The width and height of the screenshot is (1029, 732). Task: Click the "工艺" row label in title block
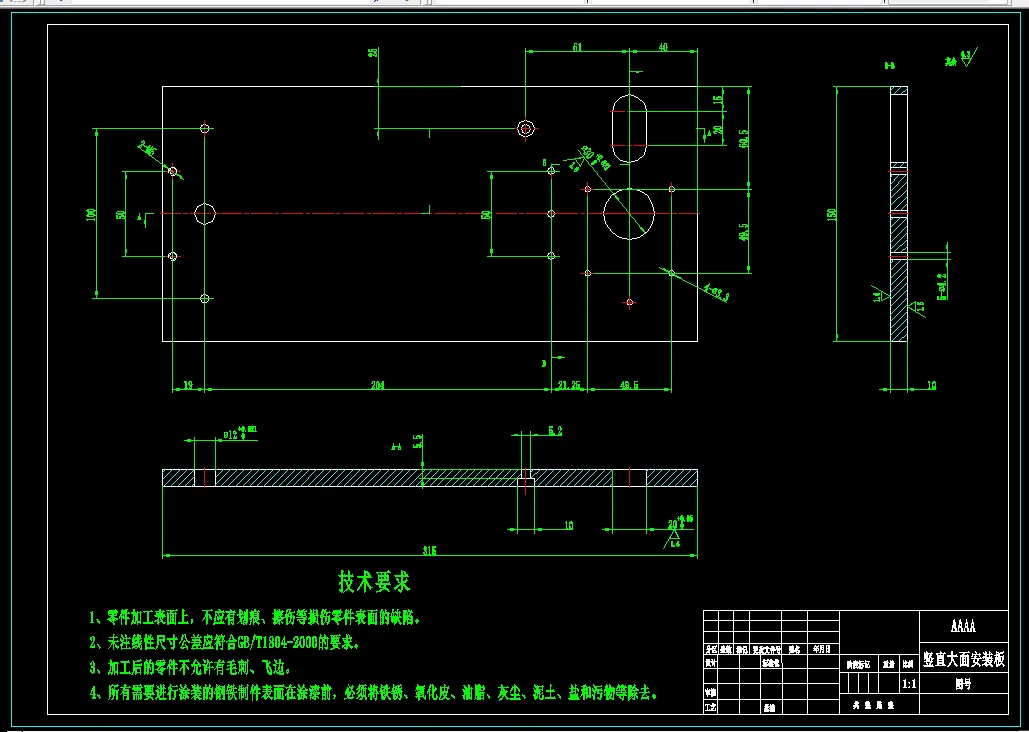[710, 708]
